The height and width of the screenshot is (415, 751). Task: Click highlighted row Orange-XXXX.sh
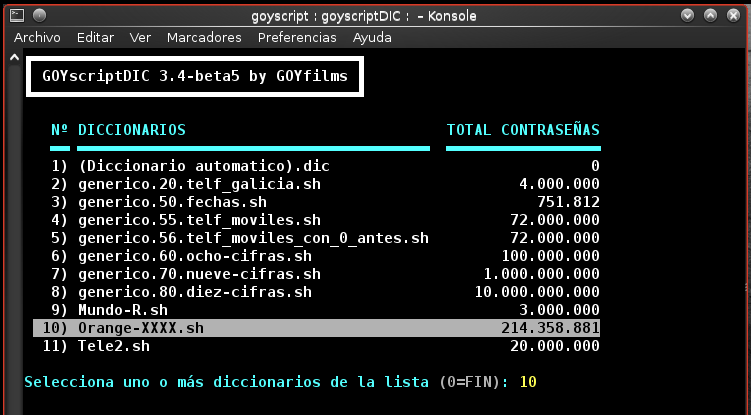tap(317, 328)
